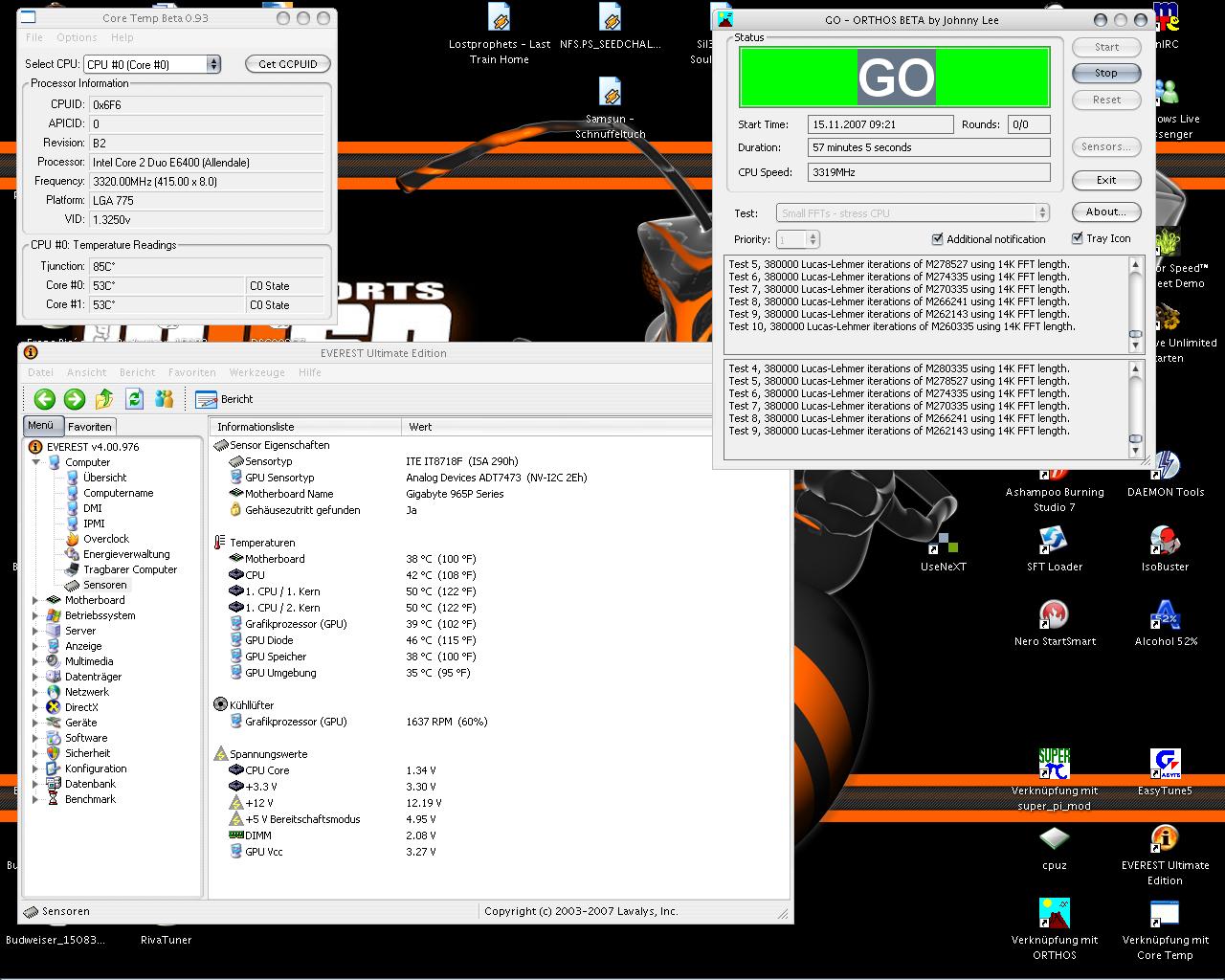This screenshot has height=980, width=1225.
Task: Go back with EVEREST green back arrow
Action: click(44, 399)
